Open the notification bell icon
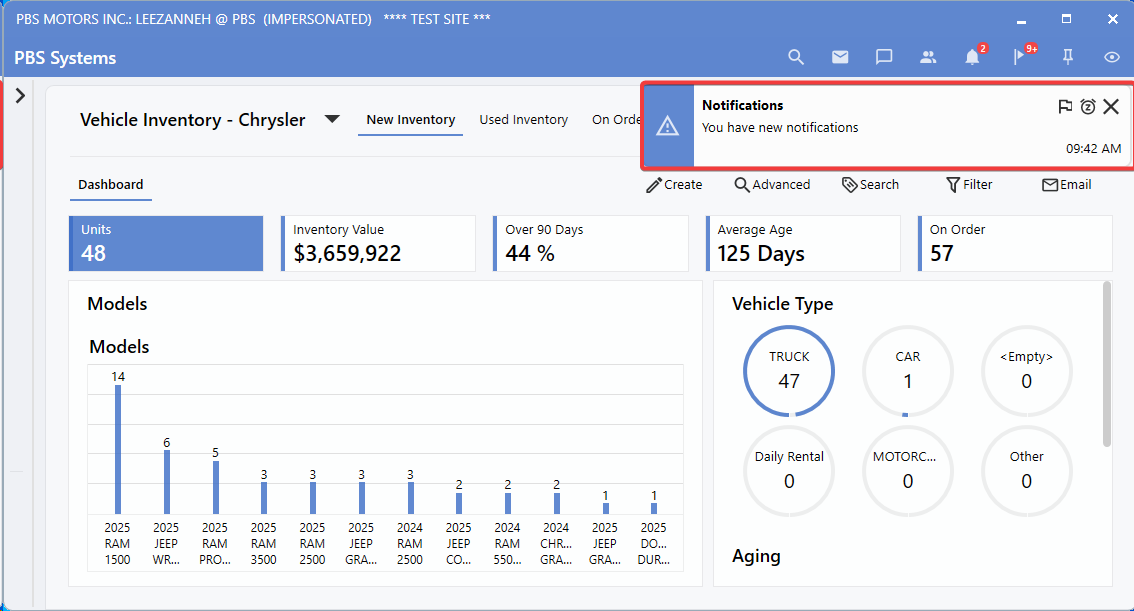Screen dimensions: 1134x611 point(972,57)
